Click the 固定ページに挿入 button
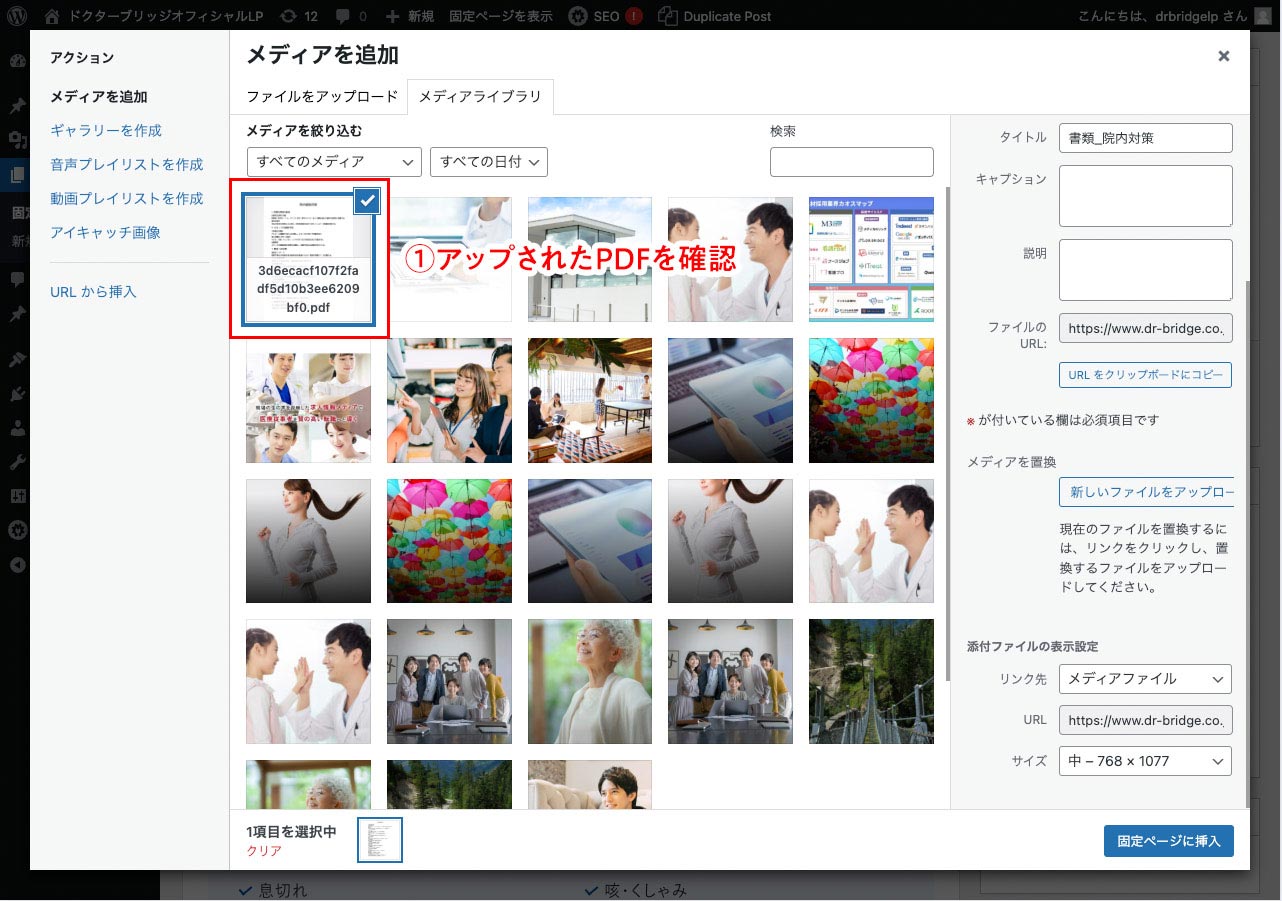The image size is (1282, 901). pos(1169,841)
